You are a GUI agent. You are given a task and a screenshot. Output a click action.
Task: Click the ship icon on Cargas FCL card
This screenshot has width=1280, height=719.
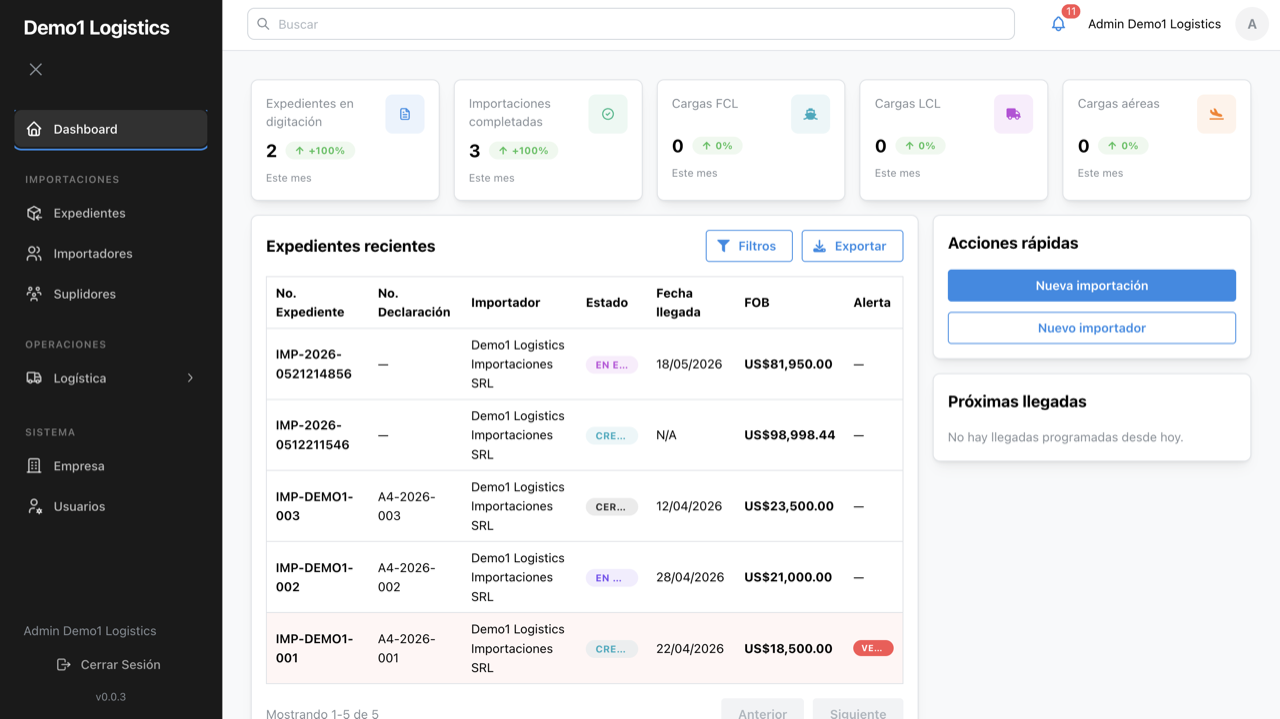[811, 114]
